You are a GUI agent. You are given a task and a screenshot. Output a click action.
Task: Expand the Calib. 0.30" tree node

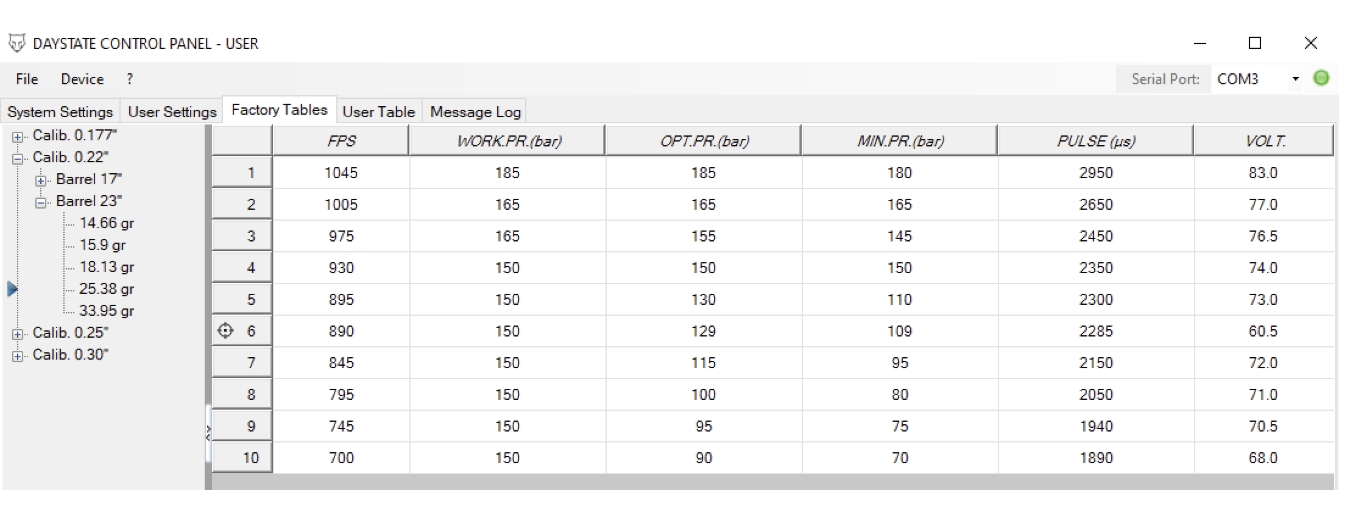tap(17, 357)
